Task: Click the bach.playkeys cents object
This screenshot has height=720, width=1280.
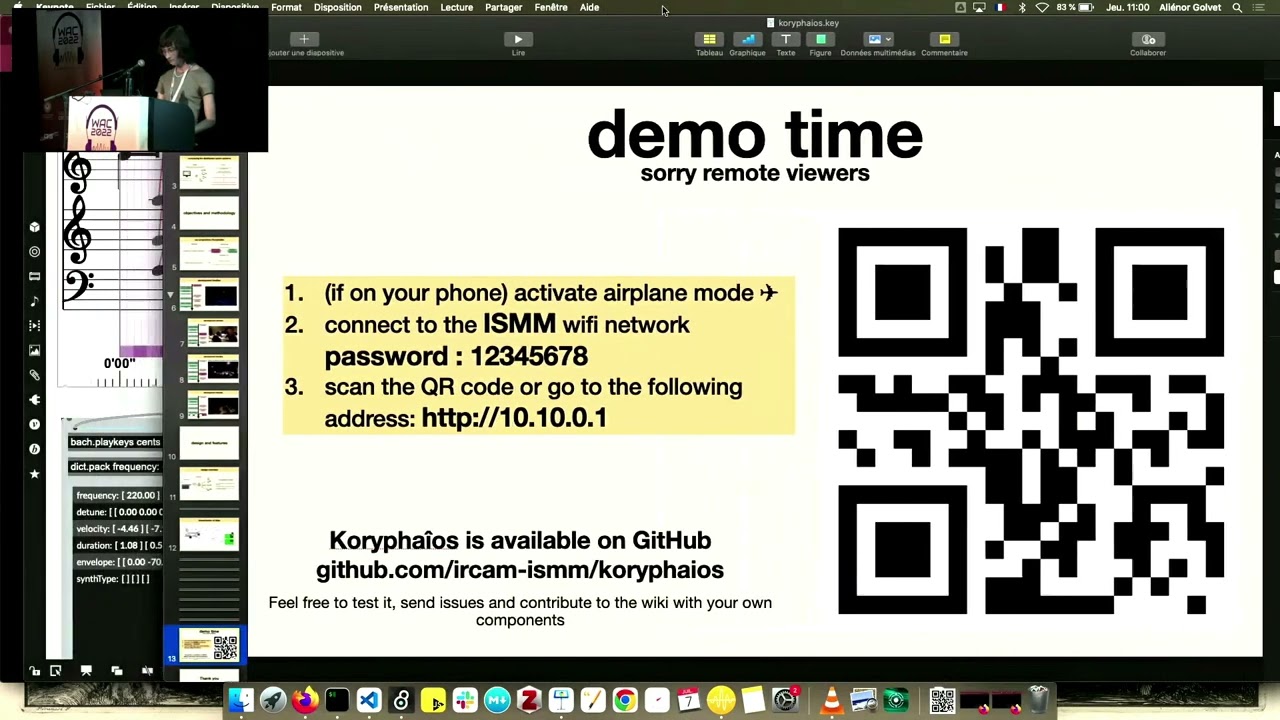Action: point(114,442)
